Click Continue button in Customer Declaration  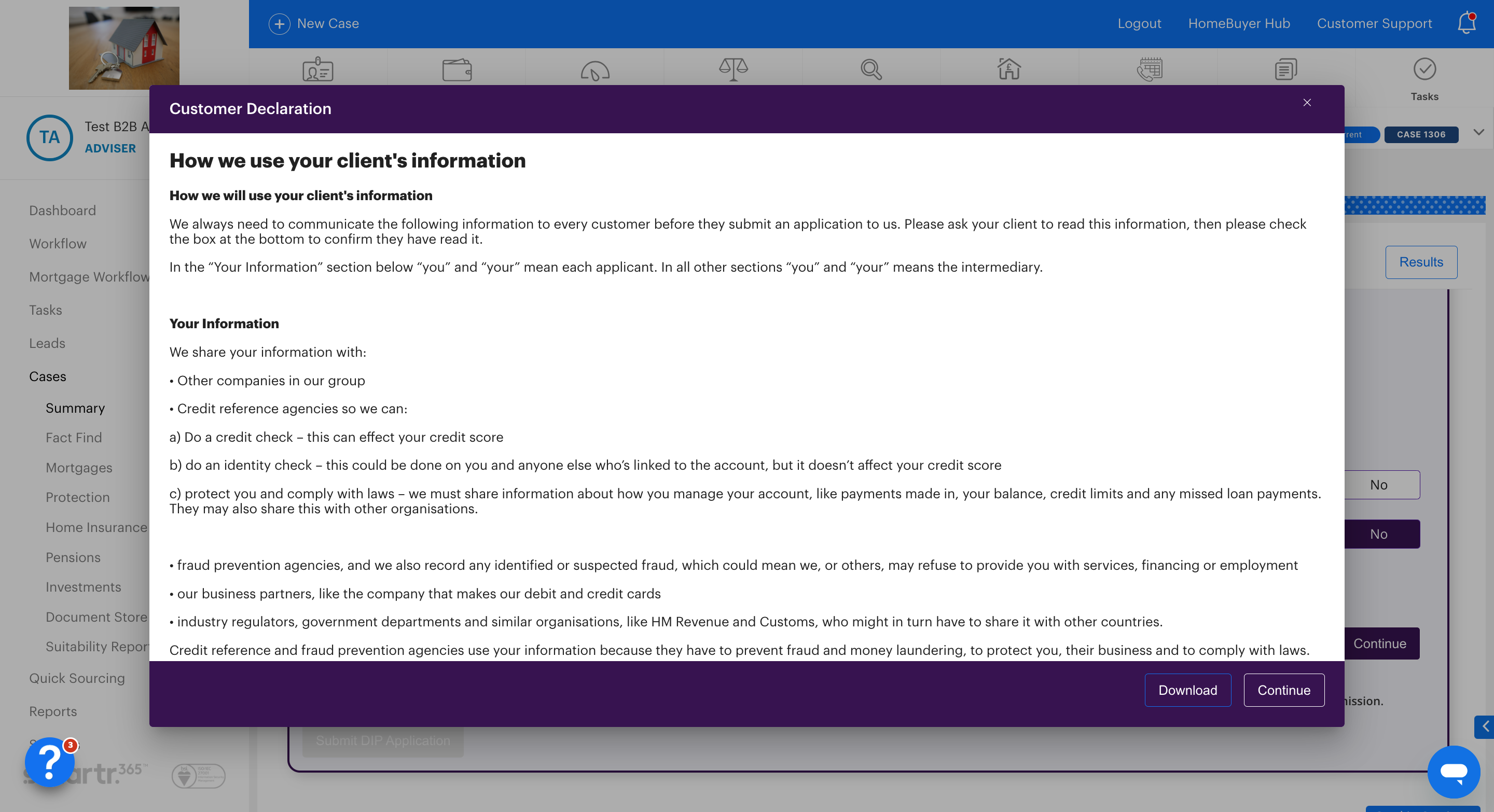tap(1284, 689)
